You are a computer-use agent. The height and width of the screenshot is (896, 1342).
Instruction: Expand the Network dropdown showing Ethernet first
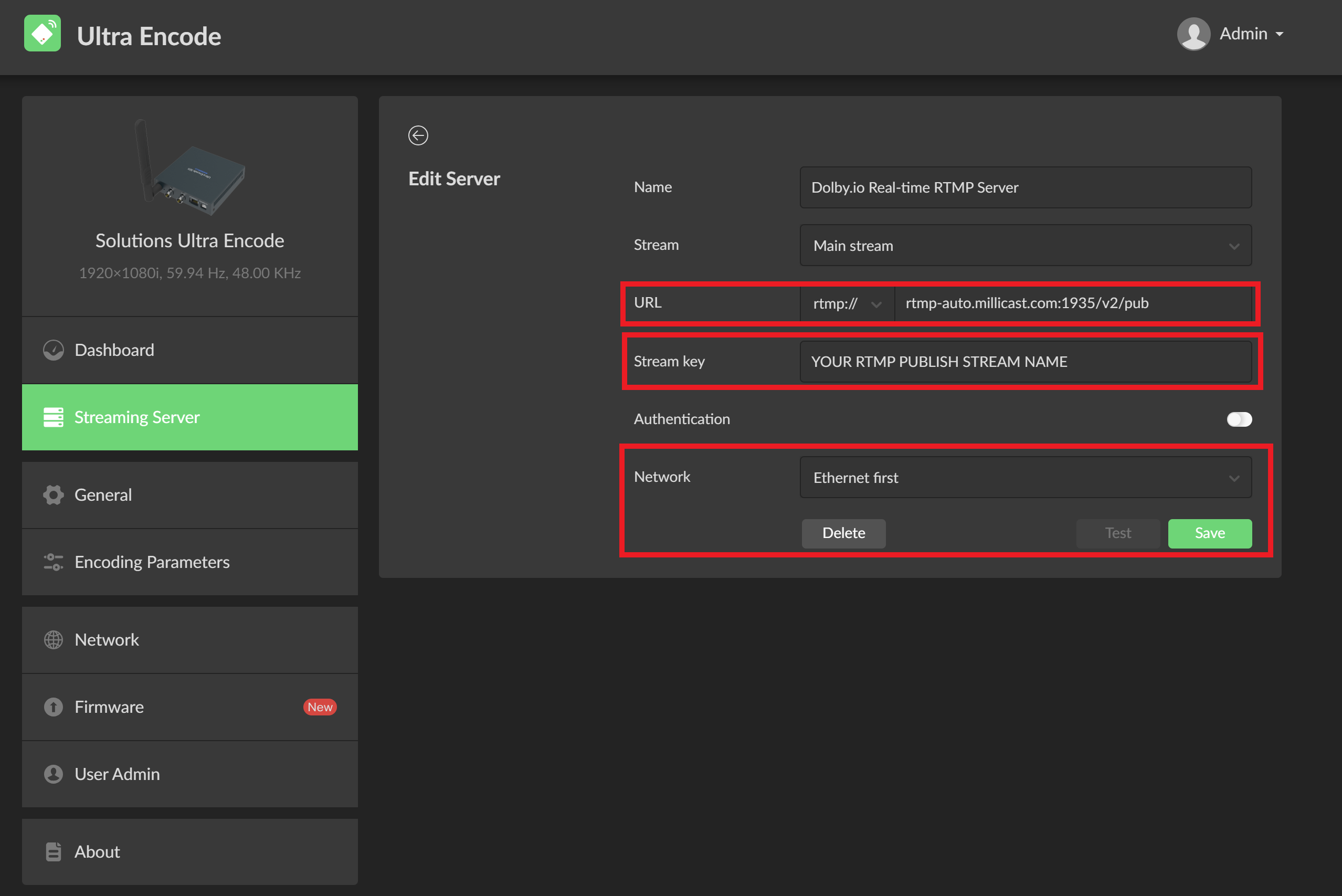tap(1025, 477)
